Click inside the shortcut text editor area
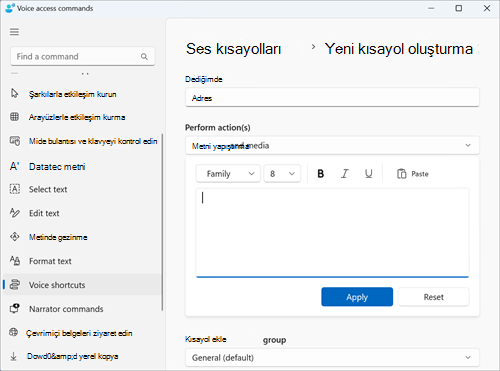 pyautogui.click(x=332, y=233)
